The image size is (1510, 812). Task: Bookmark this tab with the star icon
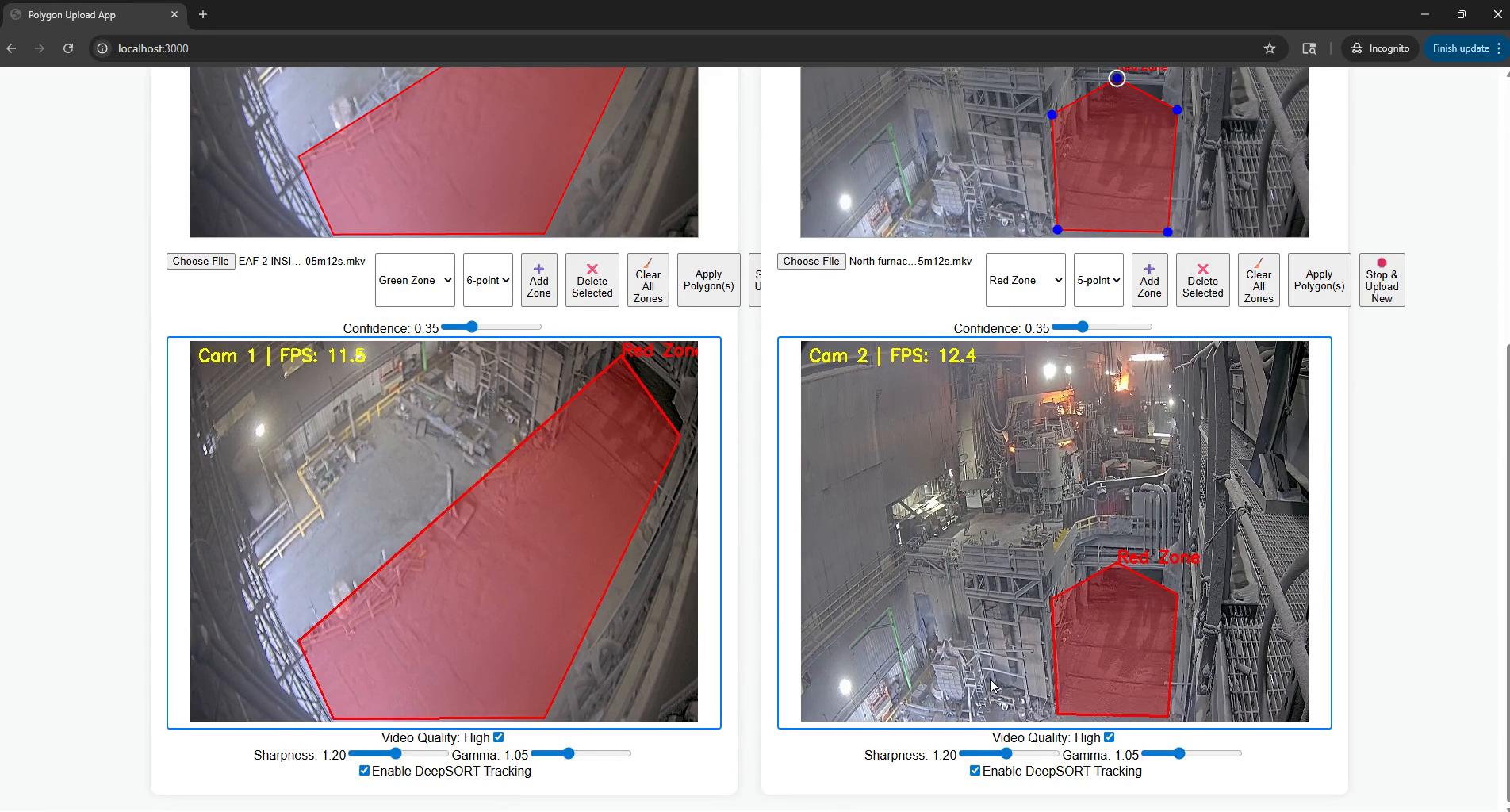[1270, 48]
